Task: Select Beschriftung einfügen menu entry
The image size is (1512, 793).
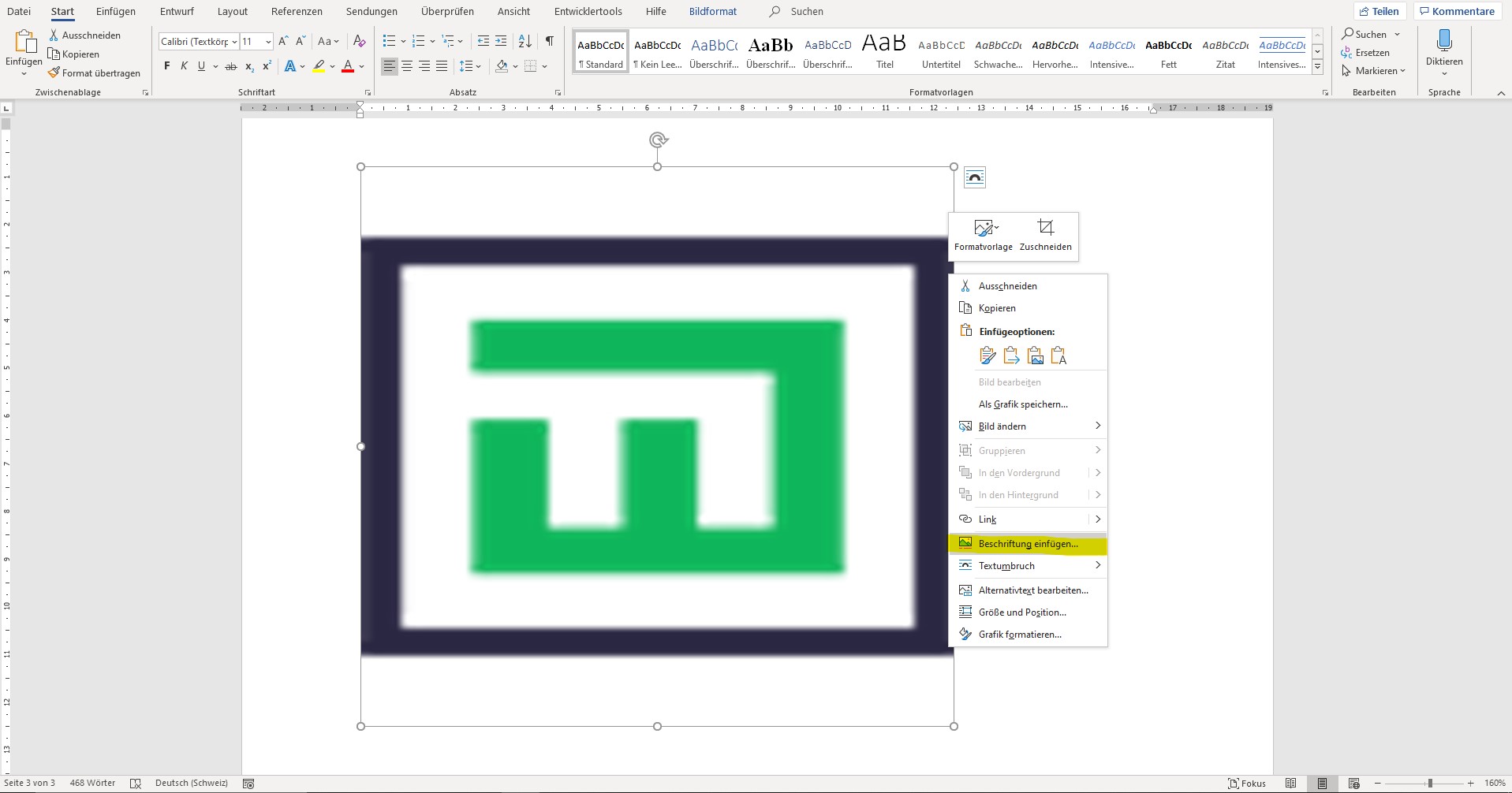Action: [1028, 544]
